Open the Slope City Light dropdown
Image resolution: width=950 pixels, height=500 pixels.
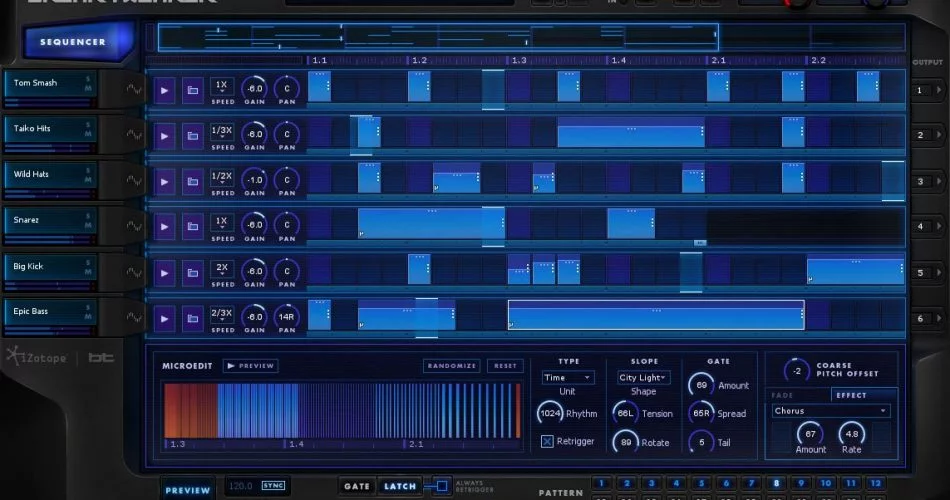(643, 378)
